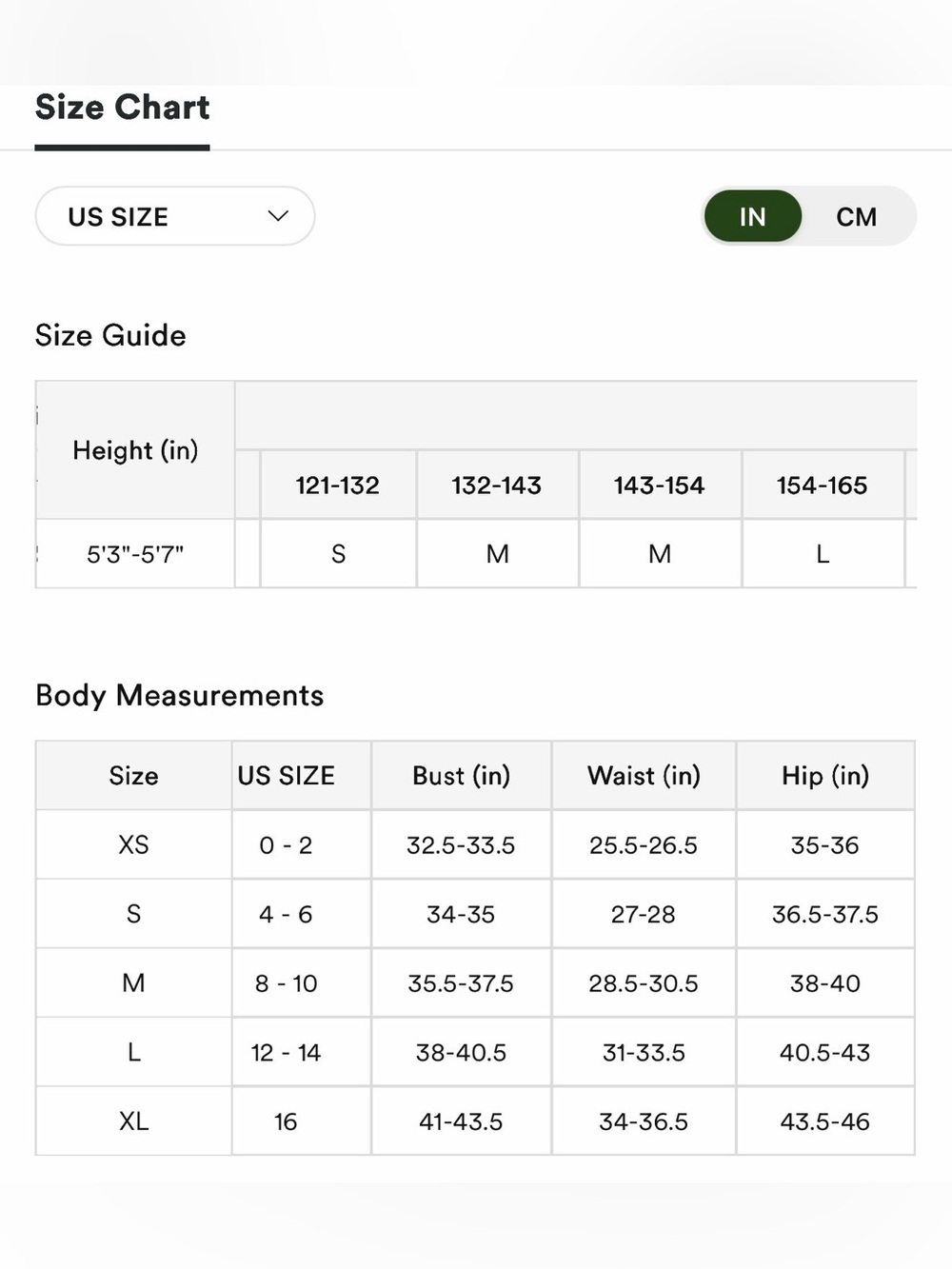Screen dimensions: 952x1269
Task: Click the Body Measurements heading
Action: pos(180,696)
